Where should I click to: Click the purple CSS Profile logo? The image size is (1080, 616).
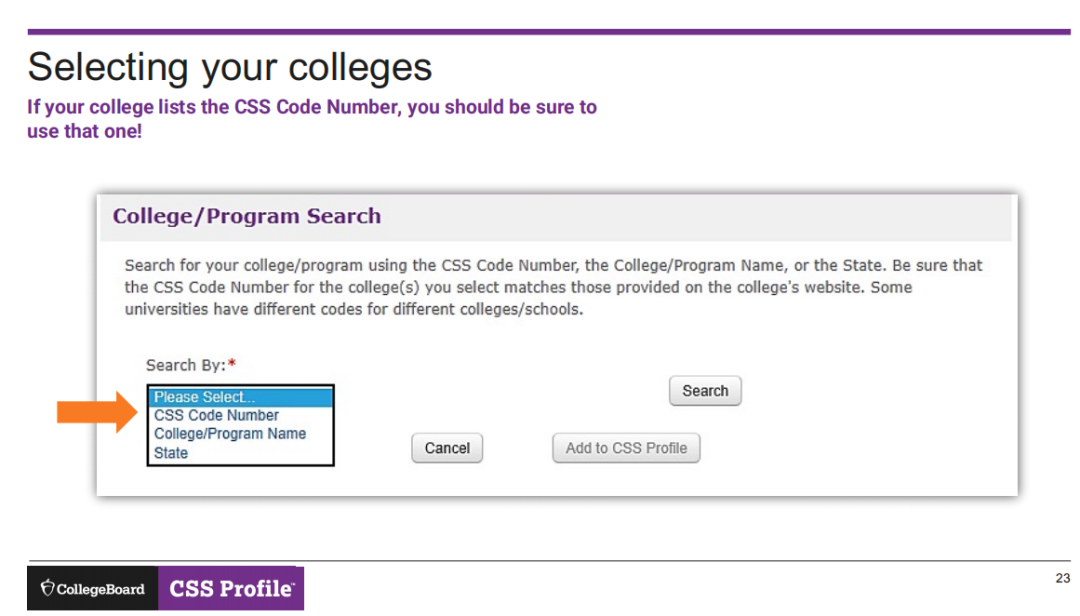(x=232, y=589)
